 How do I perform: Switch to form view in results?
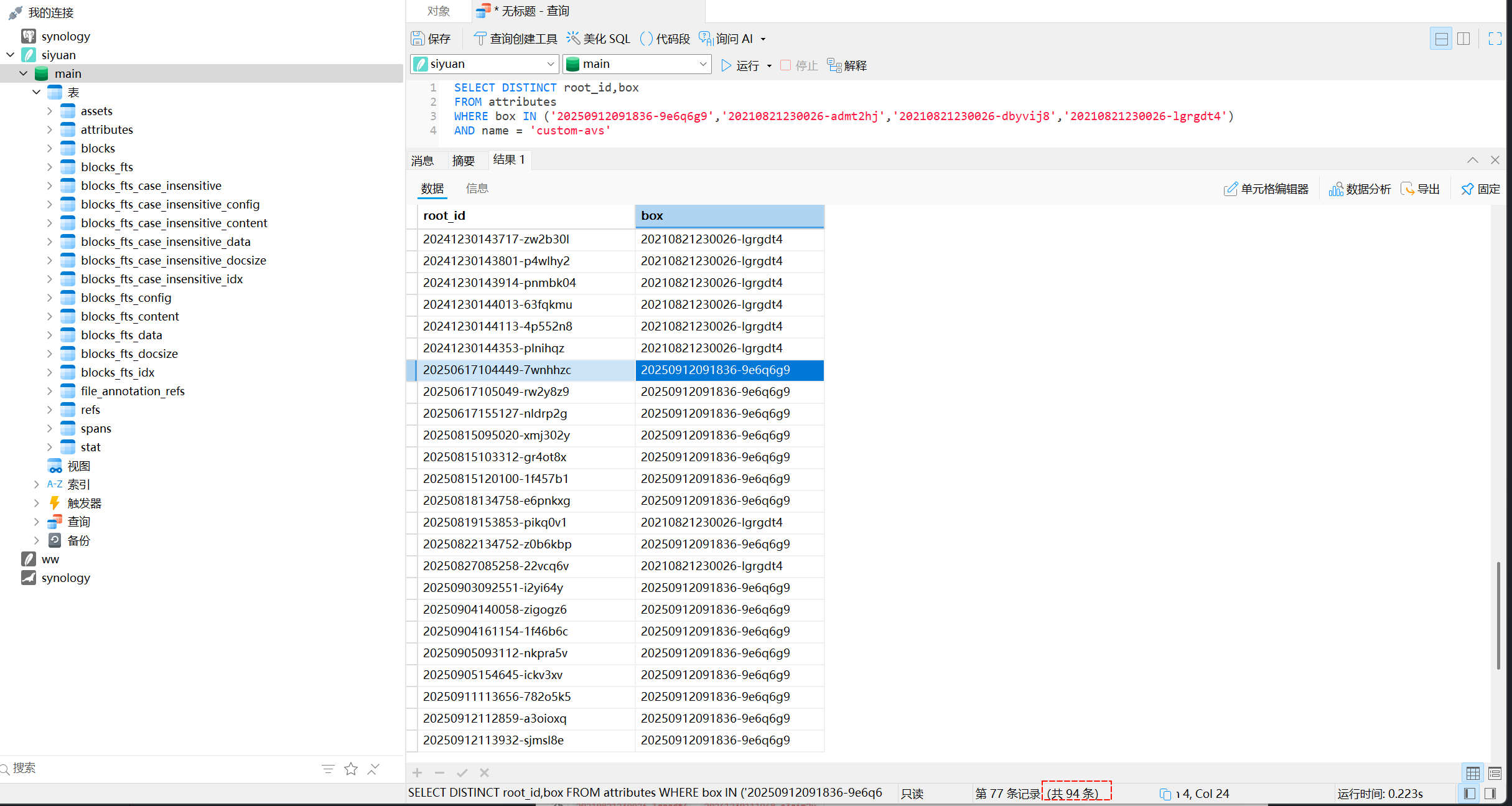point(1495,773)
